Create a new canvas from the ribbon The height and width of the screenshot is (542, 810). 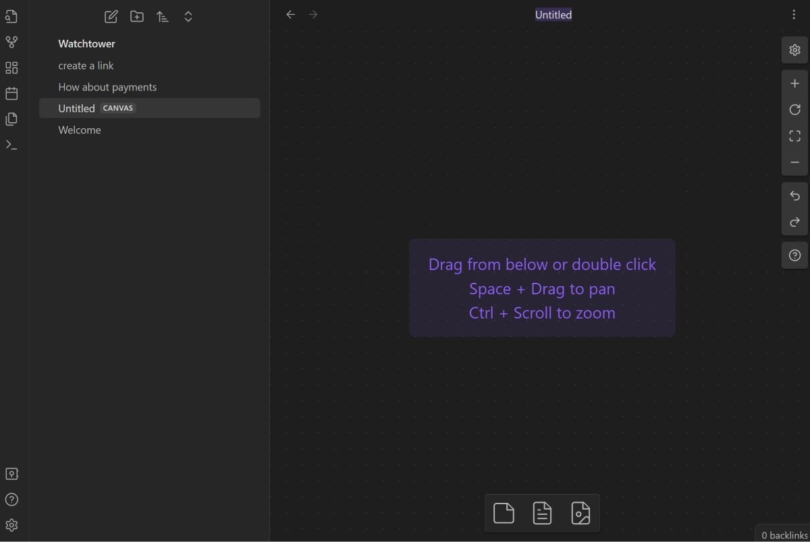pyautogui.click(x=12, y=68)
